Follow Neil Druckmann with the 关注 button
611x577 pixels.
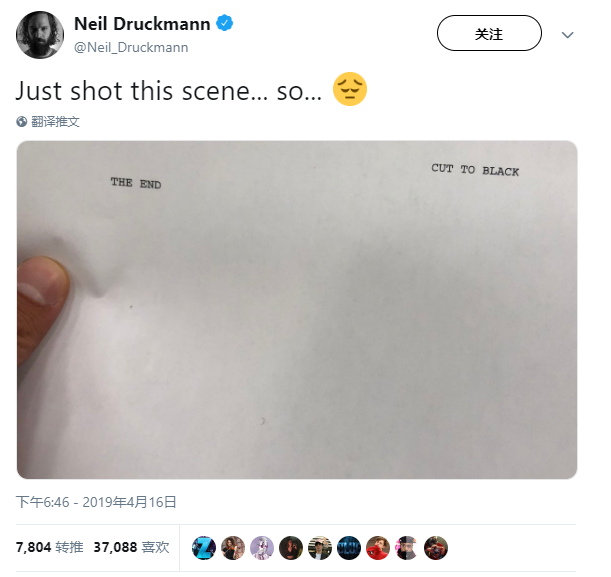489,33
